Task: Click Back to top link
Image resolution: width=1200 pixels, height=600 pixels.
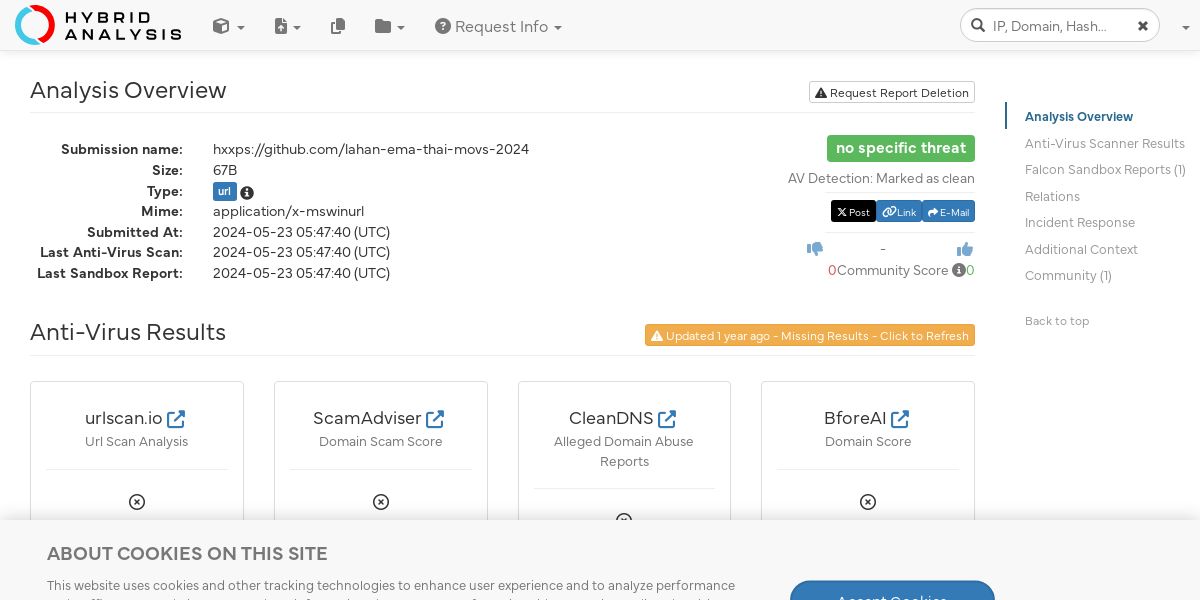Action: click(x=1057, y=321)
